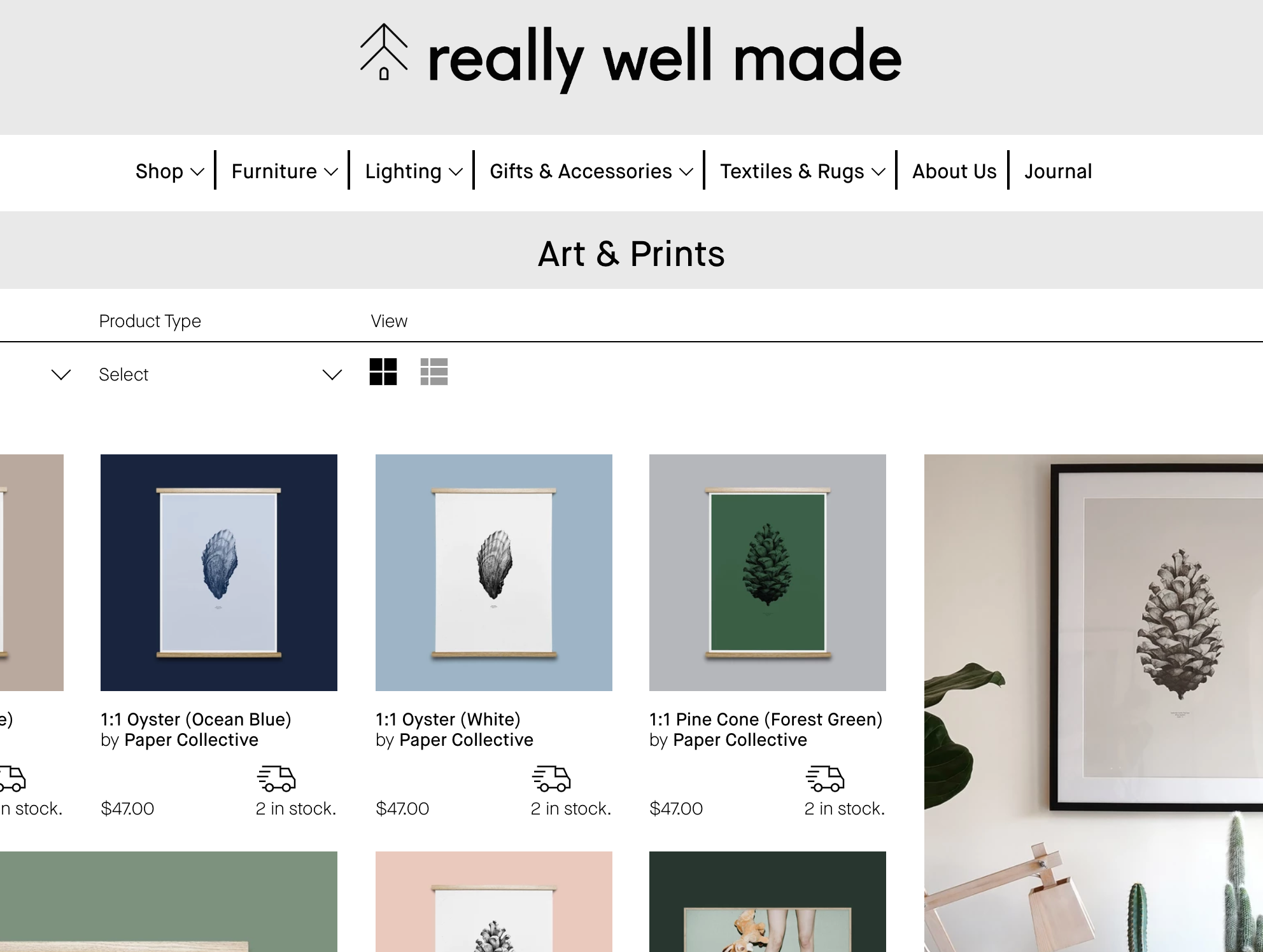
Task: Click Paper Collective under Pine Cone Forest Green
Action: [x=740, y=739]
